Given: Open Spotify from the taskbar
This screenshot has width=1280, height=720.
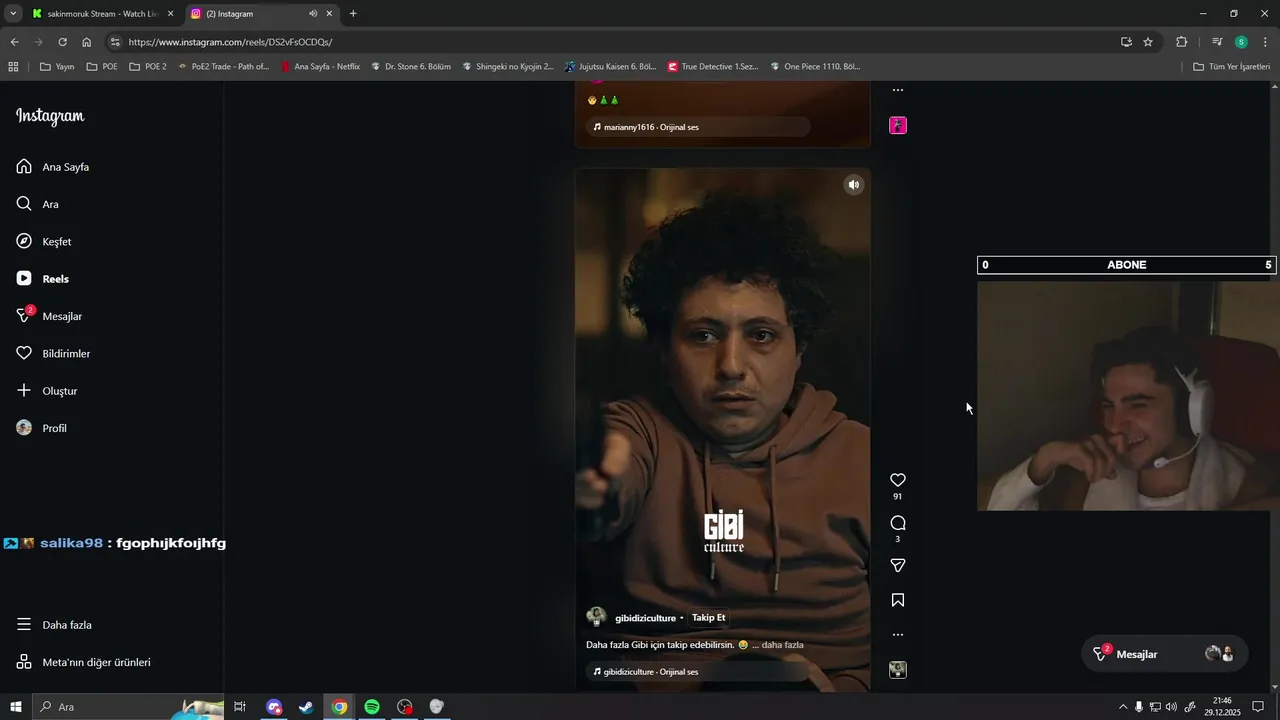Looking at the screenshot, I should click(372, 707).
